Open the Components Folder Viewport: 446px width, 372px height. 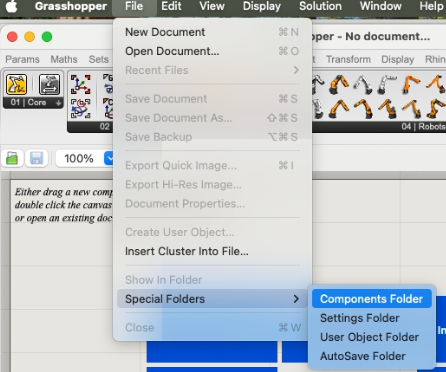372,299
